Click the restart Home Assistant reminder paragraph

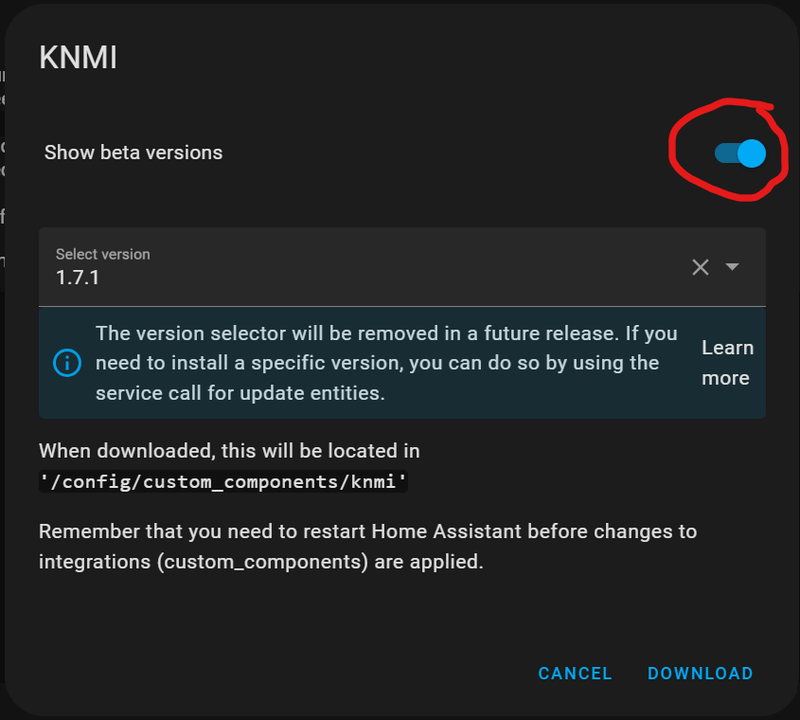[367, 546]
